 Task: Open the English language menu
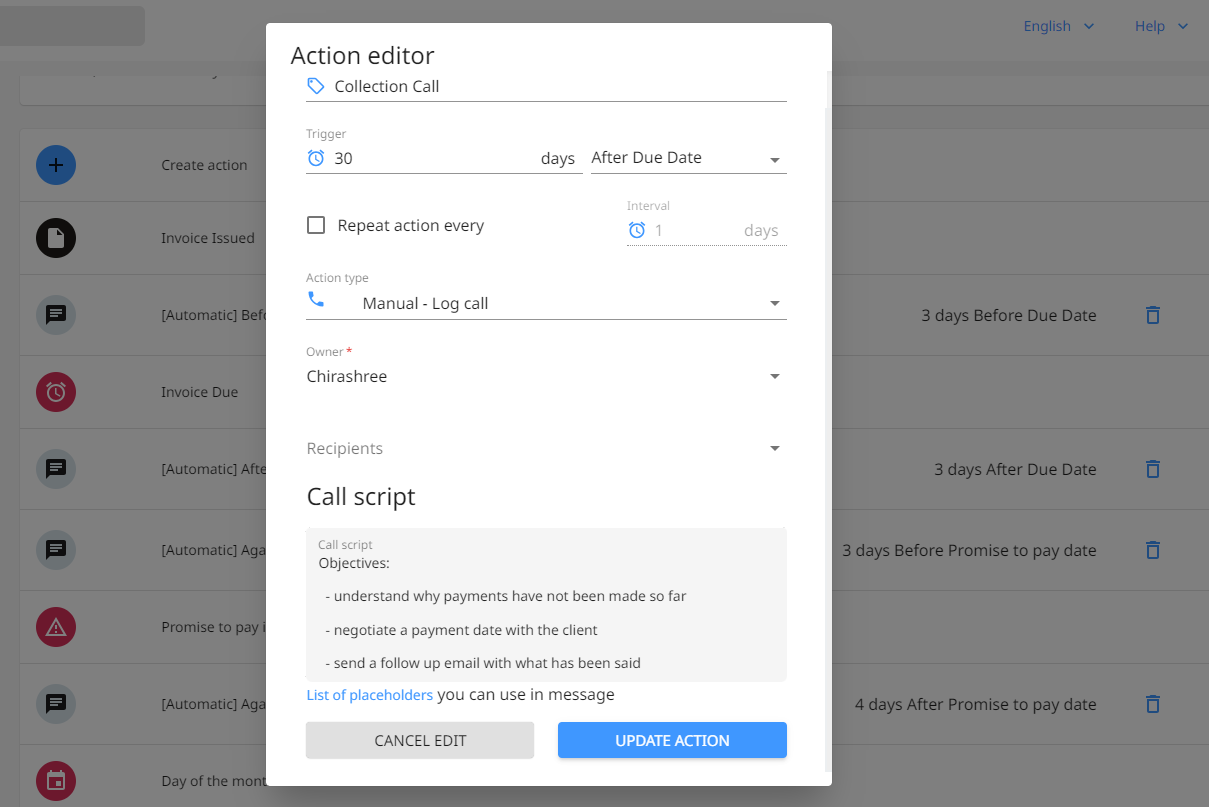click(1058, 26)
